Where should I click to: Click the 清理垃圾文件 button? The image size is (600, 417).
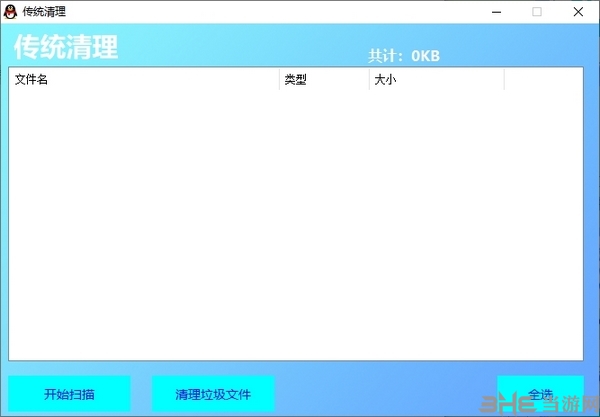click(213, 394)
